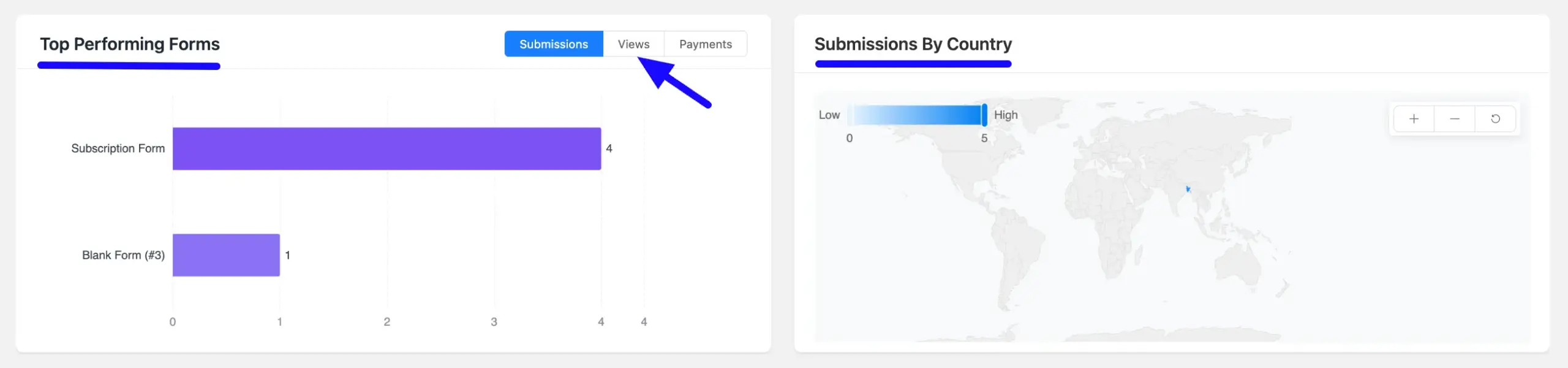1568x368 pixels.
Task: Click the Low end of legend gradient
Action: coord(850,115)
